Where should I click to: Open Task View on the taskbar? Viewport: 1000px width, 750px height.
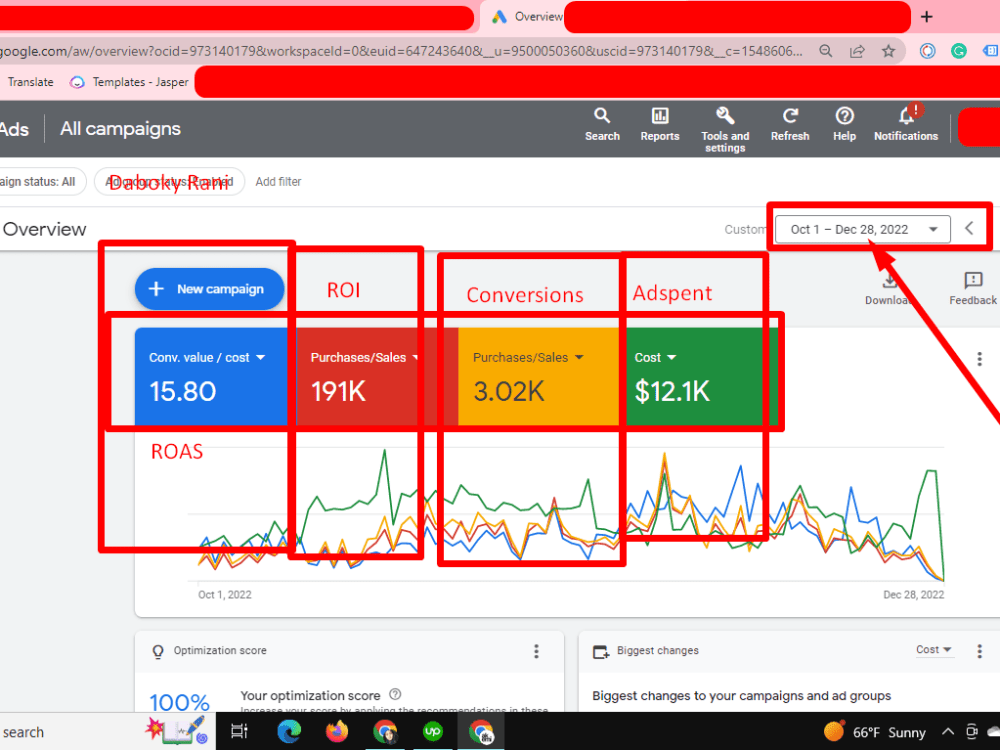tap(239, 732)
